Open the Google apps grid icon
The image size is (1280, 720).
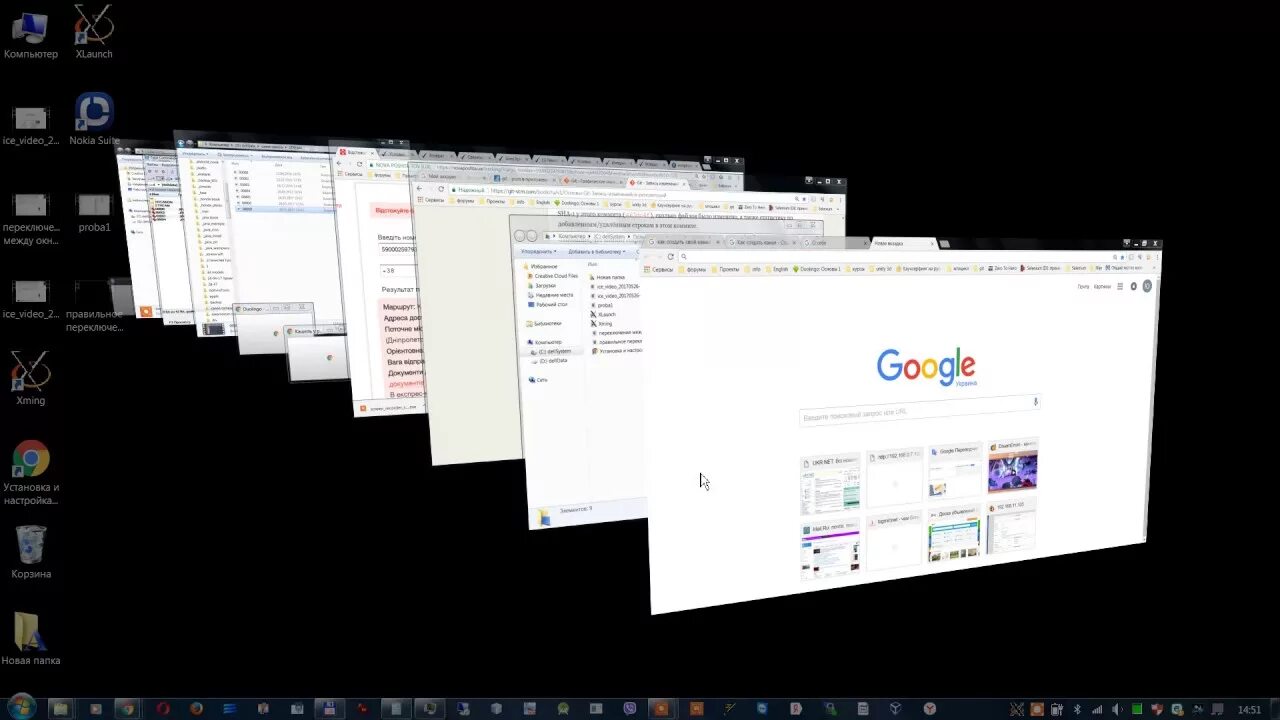(1120, 287)
